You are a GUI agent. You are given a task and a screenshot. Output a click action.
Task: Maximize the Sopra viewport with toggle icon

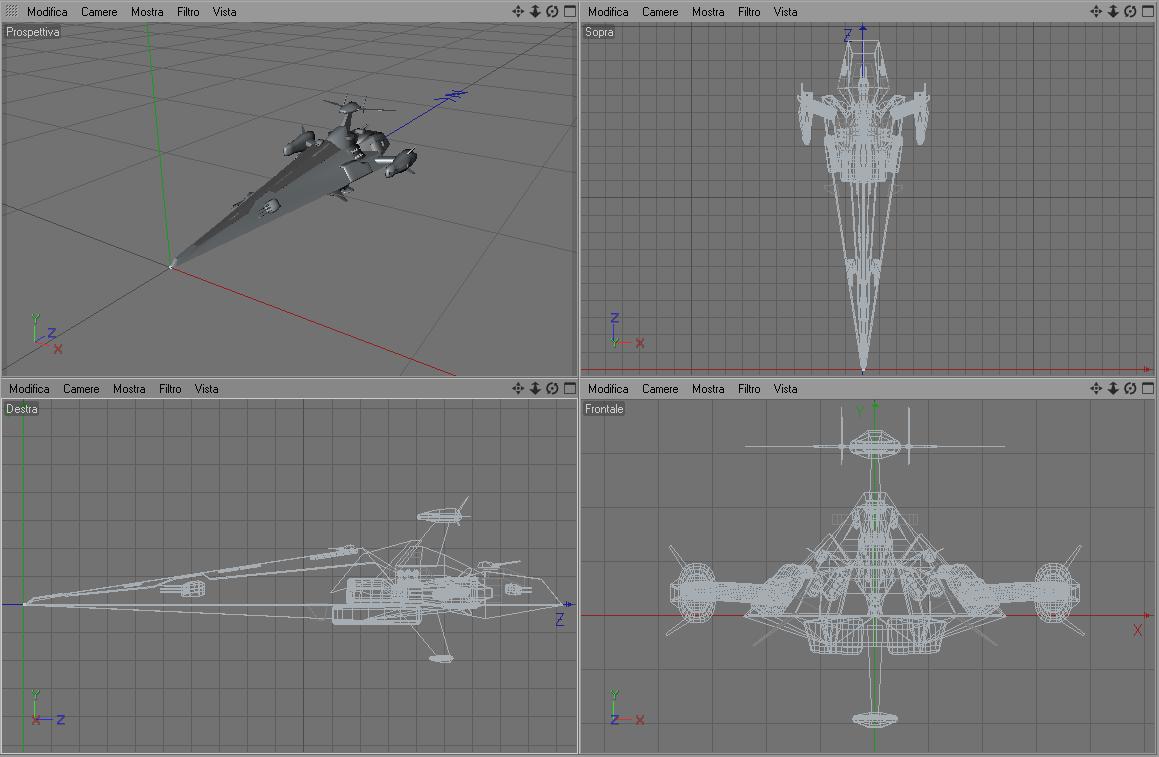point(1148,11)
